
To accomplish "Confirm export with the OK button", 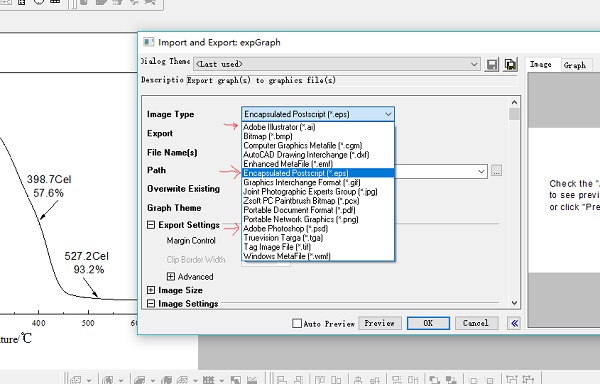I will coord(428,323).
